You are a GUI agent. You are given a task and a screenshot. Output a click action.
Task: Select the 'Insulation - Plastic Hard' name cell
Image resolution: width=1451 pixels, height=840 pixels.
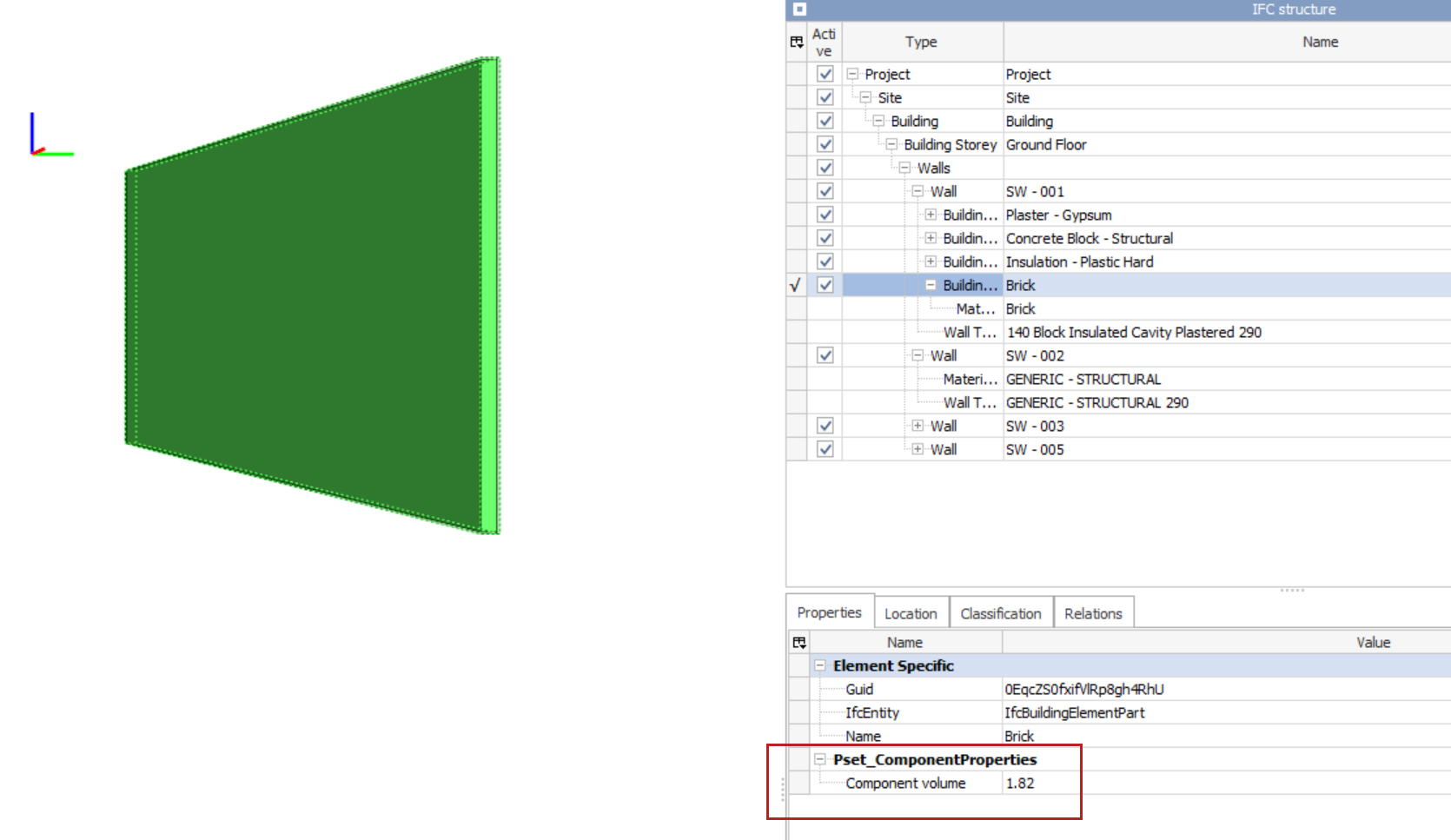1080,261
